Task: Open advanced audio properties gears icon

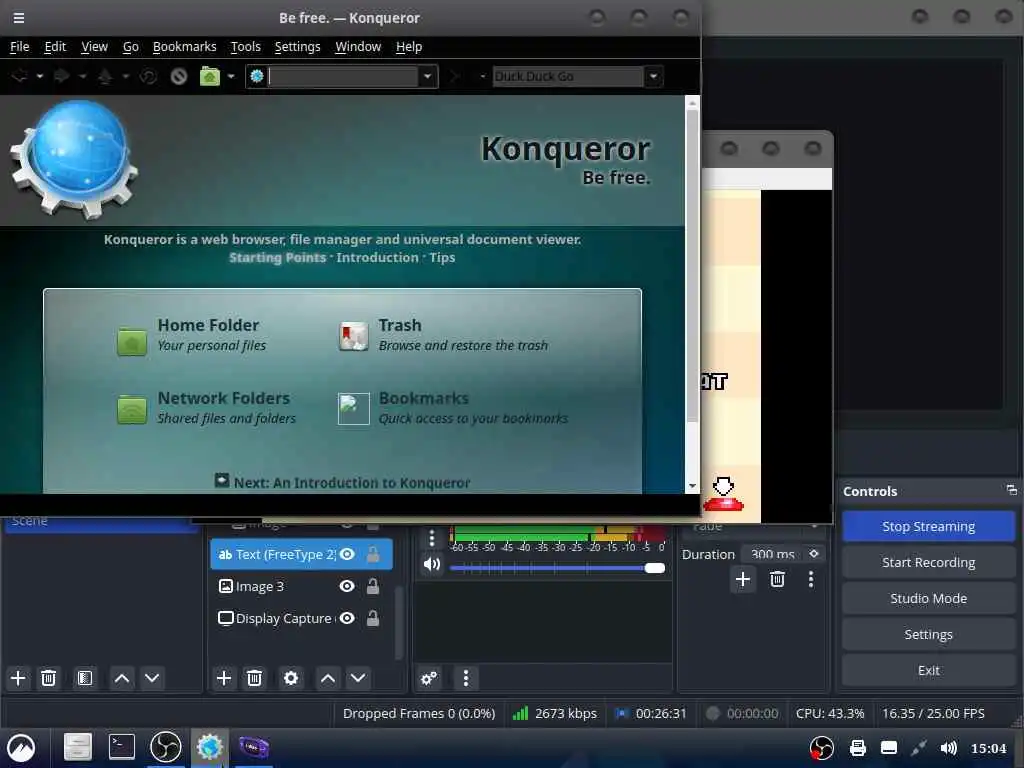Action: tap(429, 679)
